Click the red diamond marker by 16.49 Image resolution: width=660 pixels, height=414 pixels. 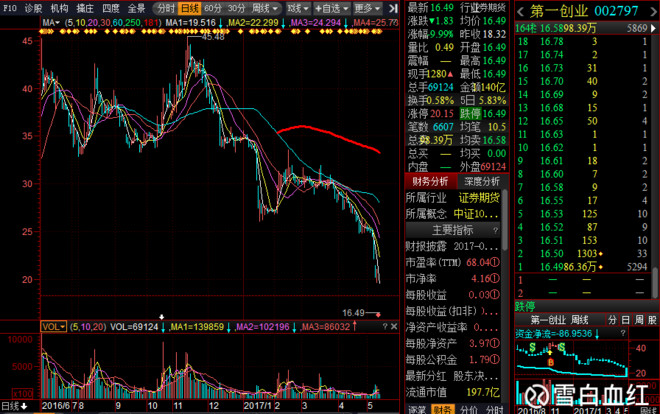pyautogui.click(x=378, y=314)
